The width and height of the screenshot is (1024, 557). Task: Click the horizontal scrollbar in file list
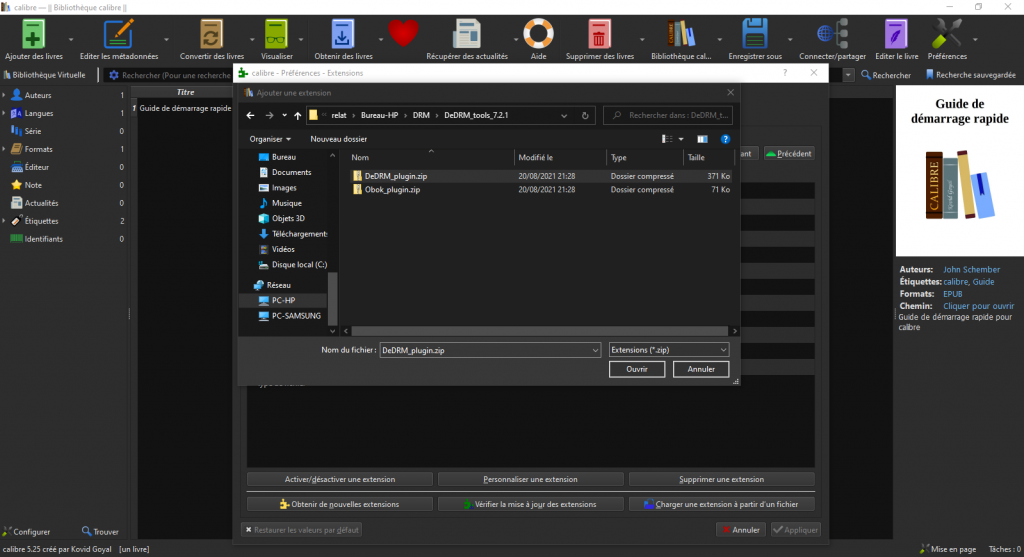point(539,331)
